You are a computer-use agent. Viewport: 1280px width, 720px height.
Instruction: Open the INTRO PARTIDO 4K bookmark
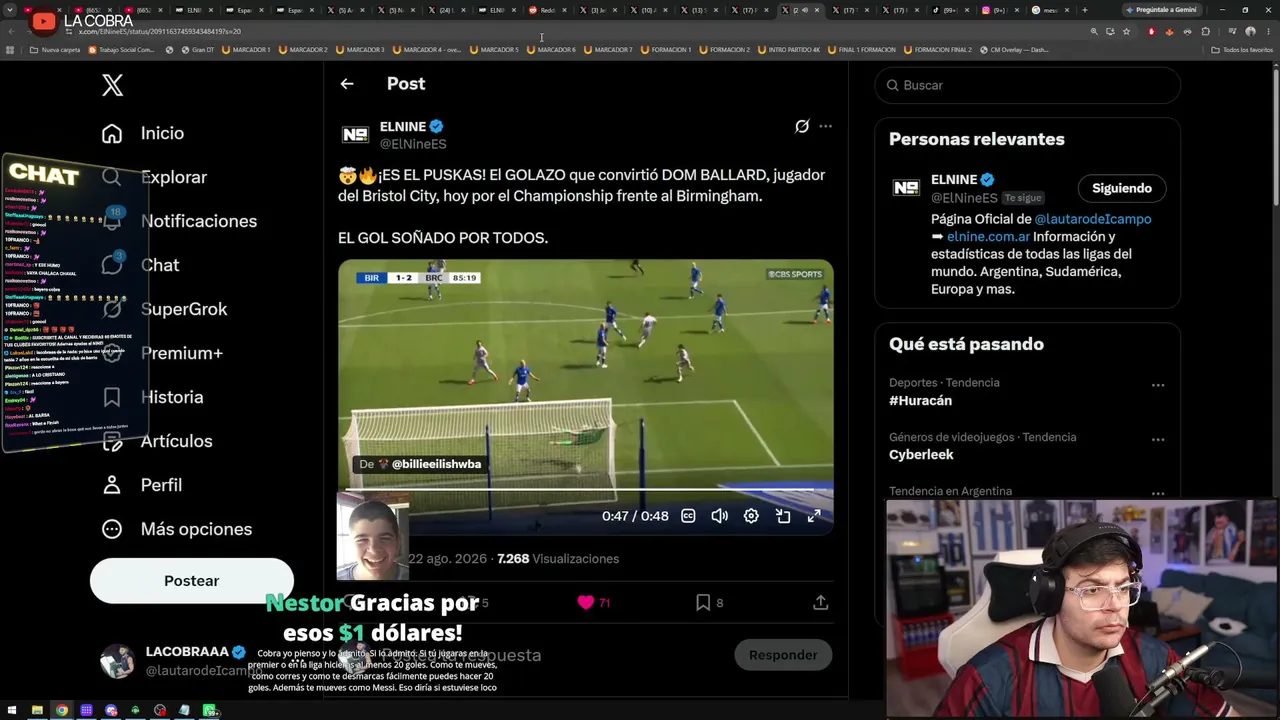point(789,50)
